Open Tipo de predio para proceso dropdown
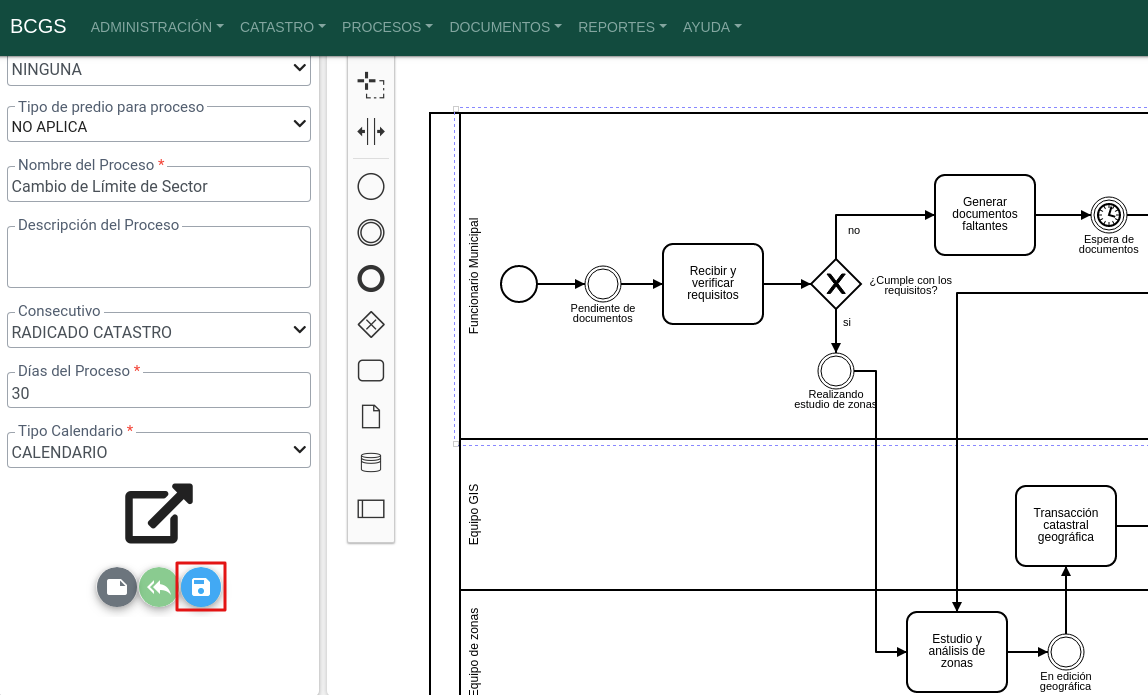 (159, 126)
